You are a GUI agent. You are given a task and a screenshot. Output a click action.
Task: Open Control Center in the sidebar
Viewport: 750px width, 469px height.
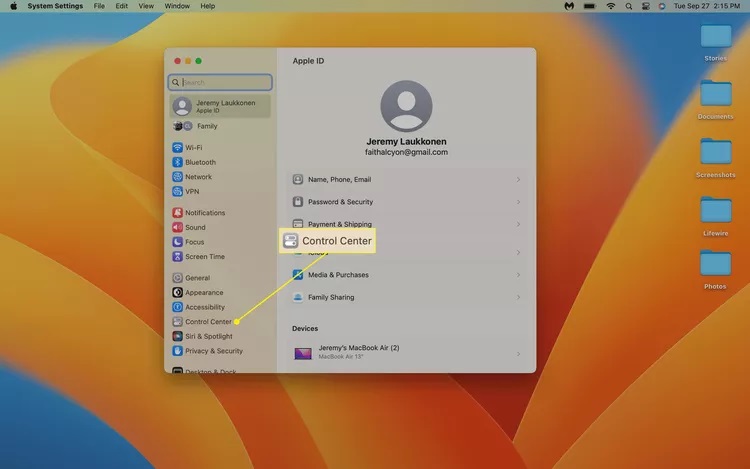tap(207, 322)
